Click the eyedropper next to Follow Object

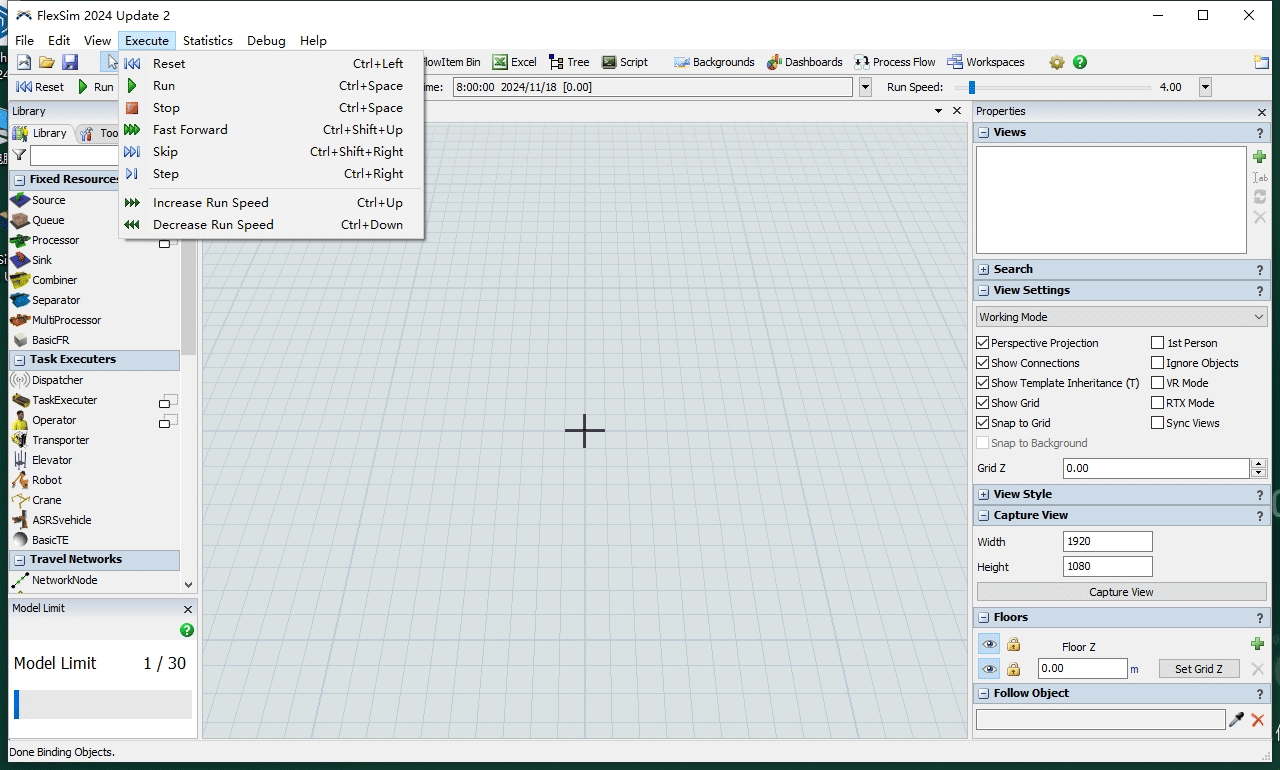(1237, 719)
